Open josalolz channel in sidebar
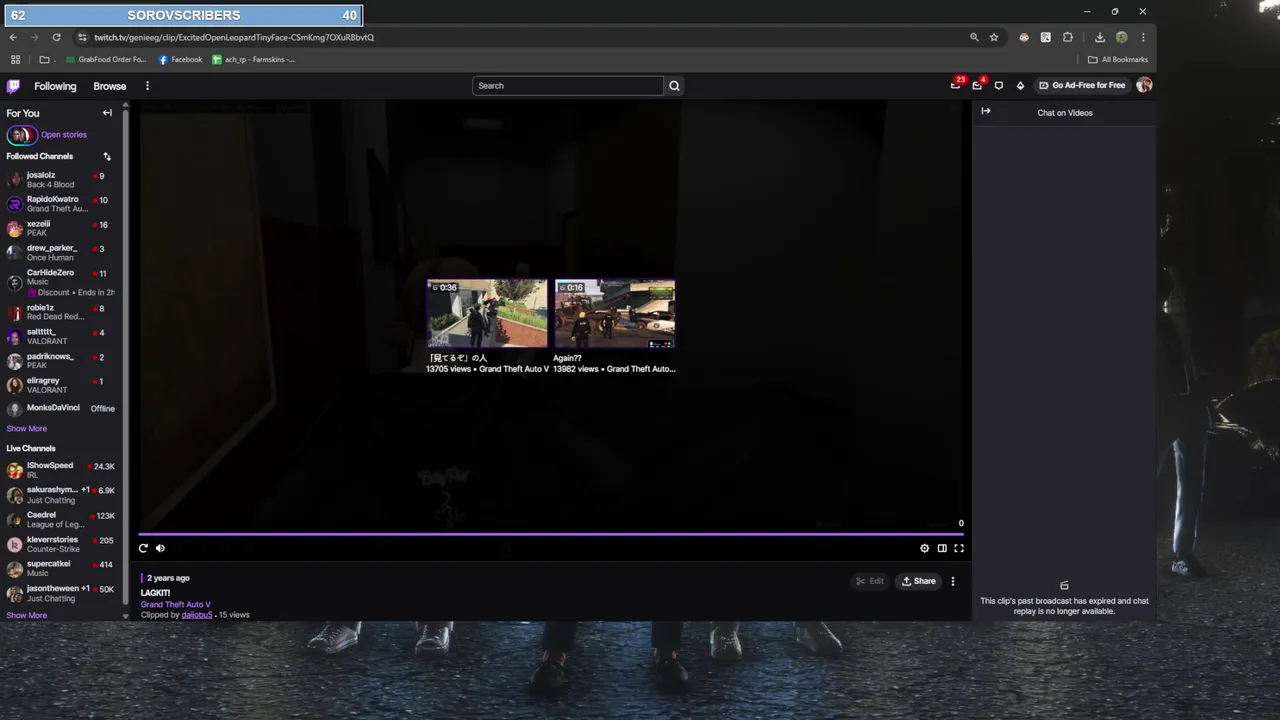This screenshot has width=1280, height=720. 60,180
